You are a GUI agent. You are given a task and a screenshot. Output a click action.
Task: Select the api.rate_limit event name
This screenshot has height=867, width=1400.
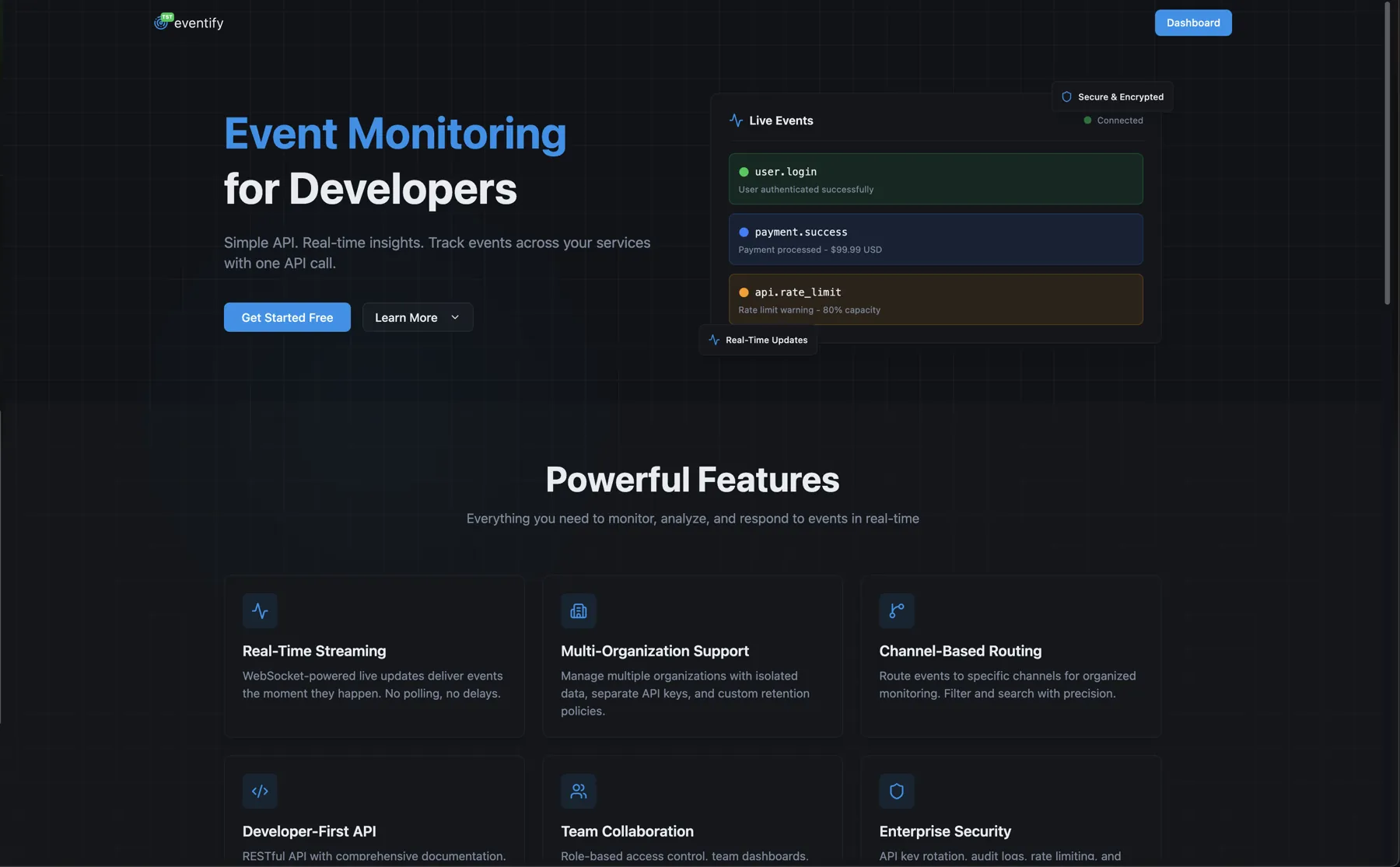point(798,292)
